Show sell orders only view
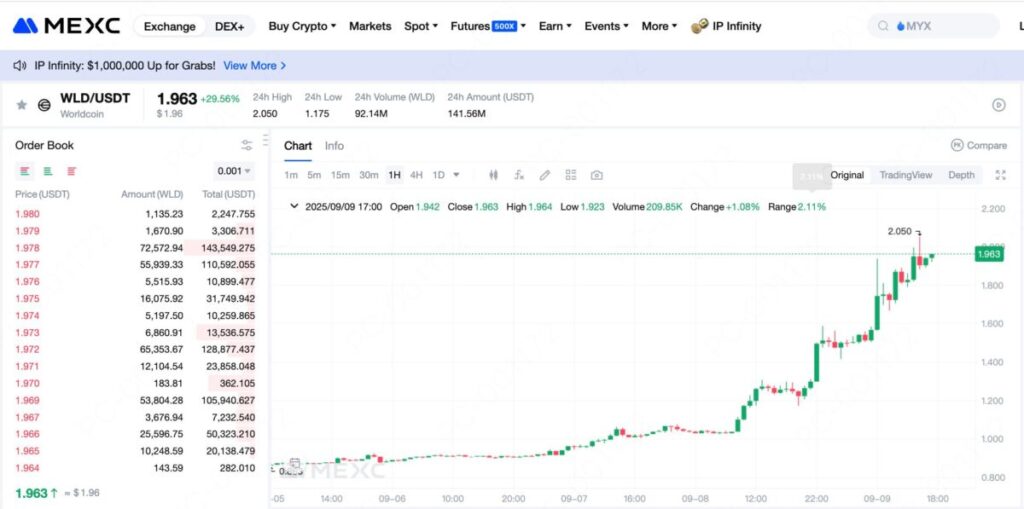The image size is (1024, 509). point(71,171)
